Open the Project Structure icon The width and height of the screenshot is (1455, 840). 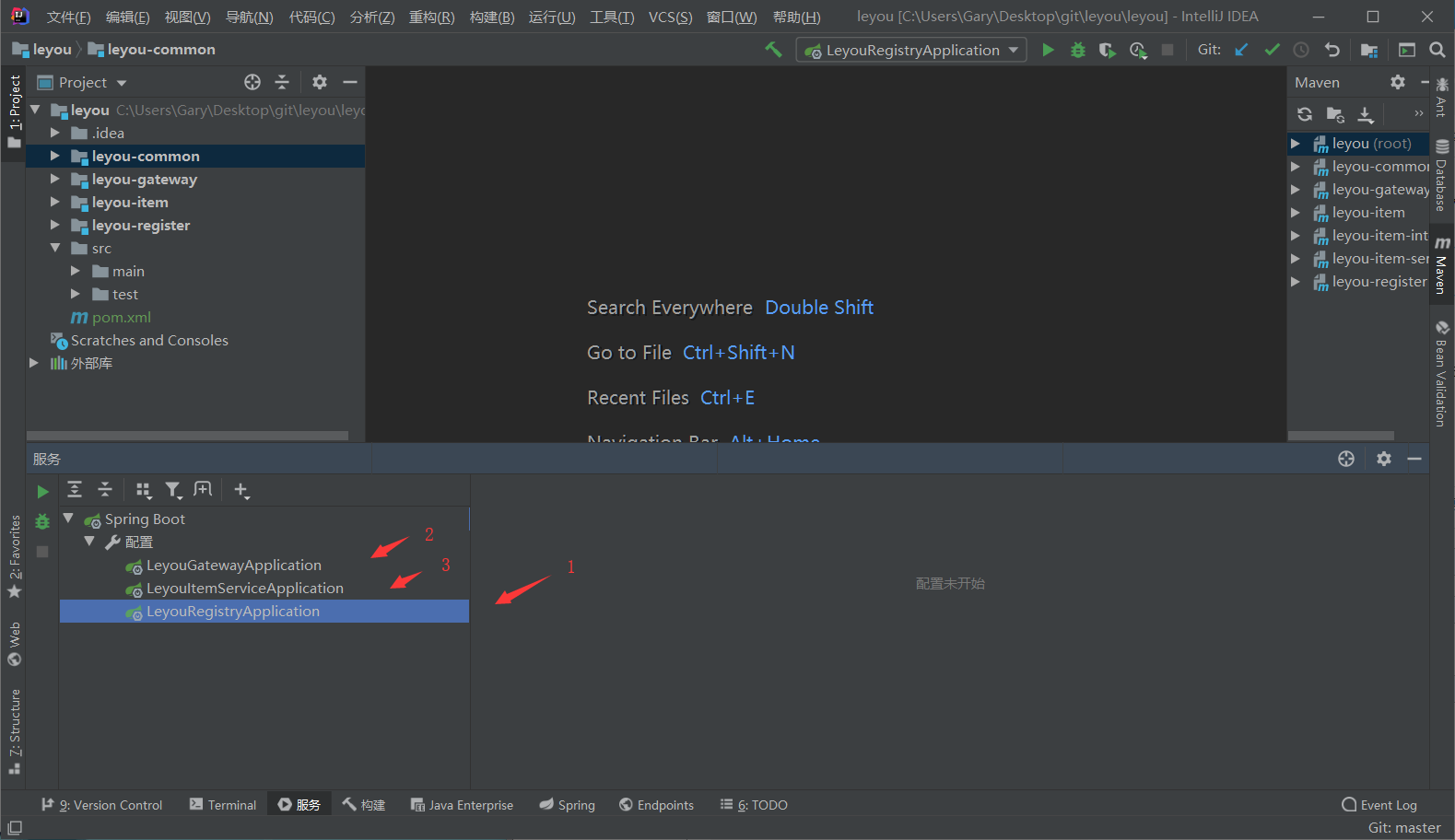point(1369,50)
